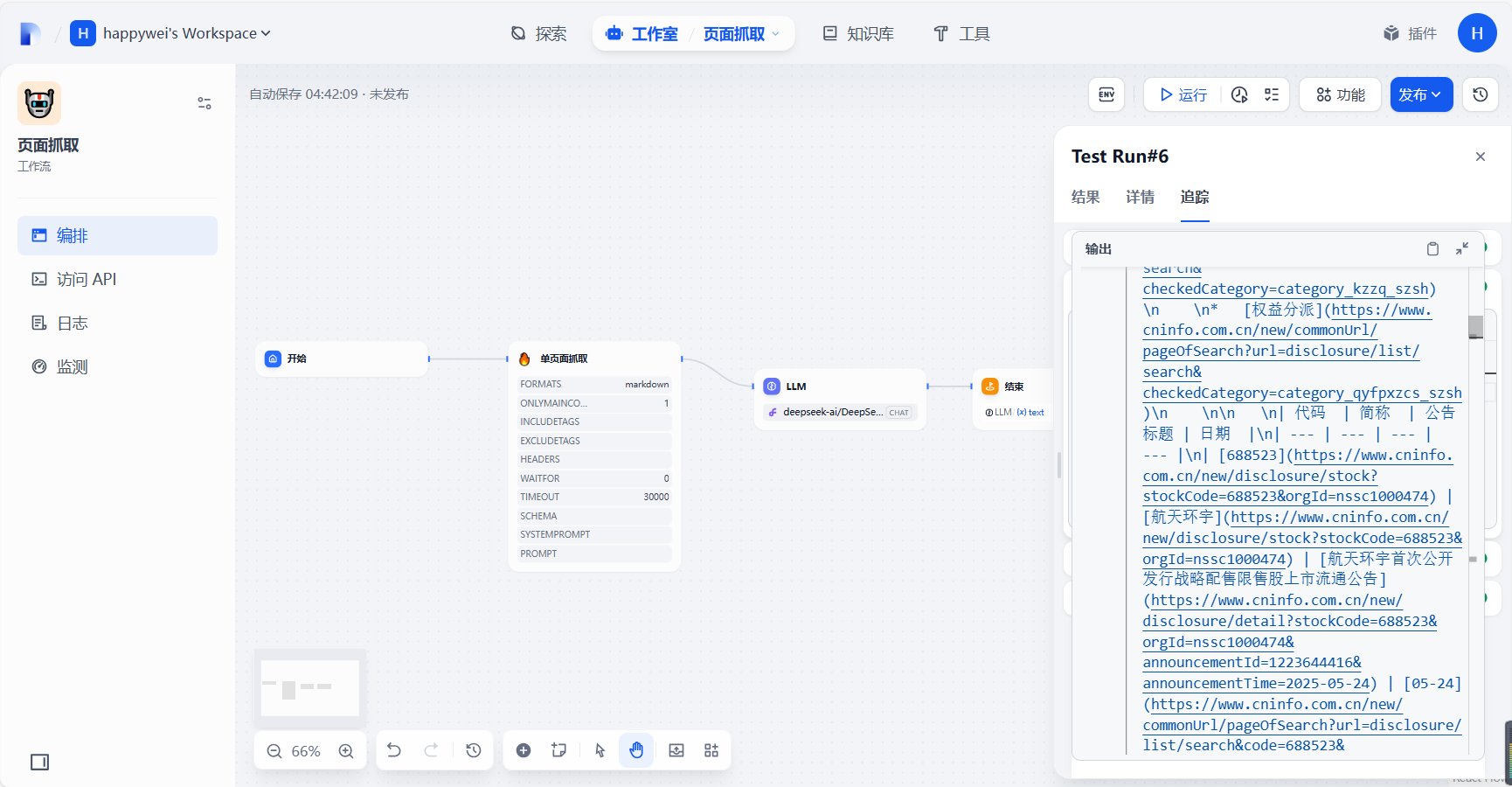
Task: Open the environment variables (ENV) panel
Action: (1106, 94)
